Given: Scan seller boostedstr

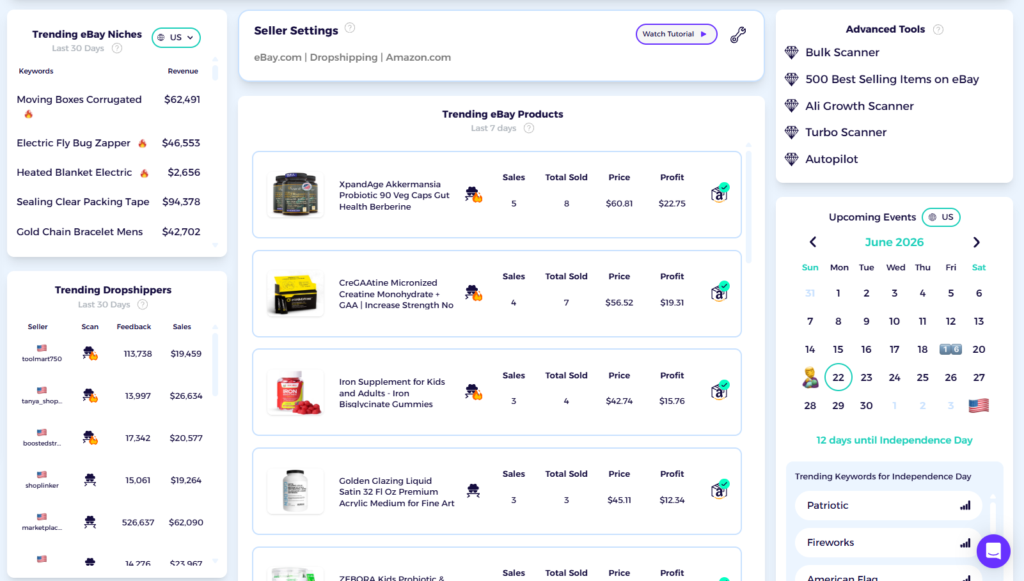Looking at the screenshot, I should 90,438.
